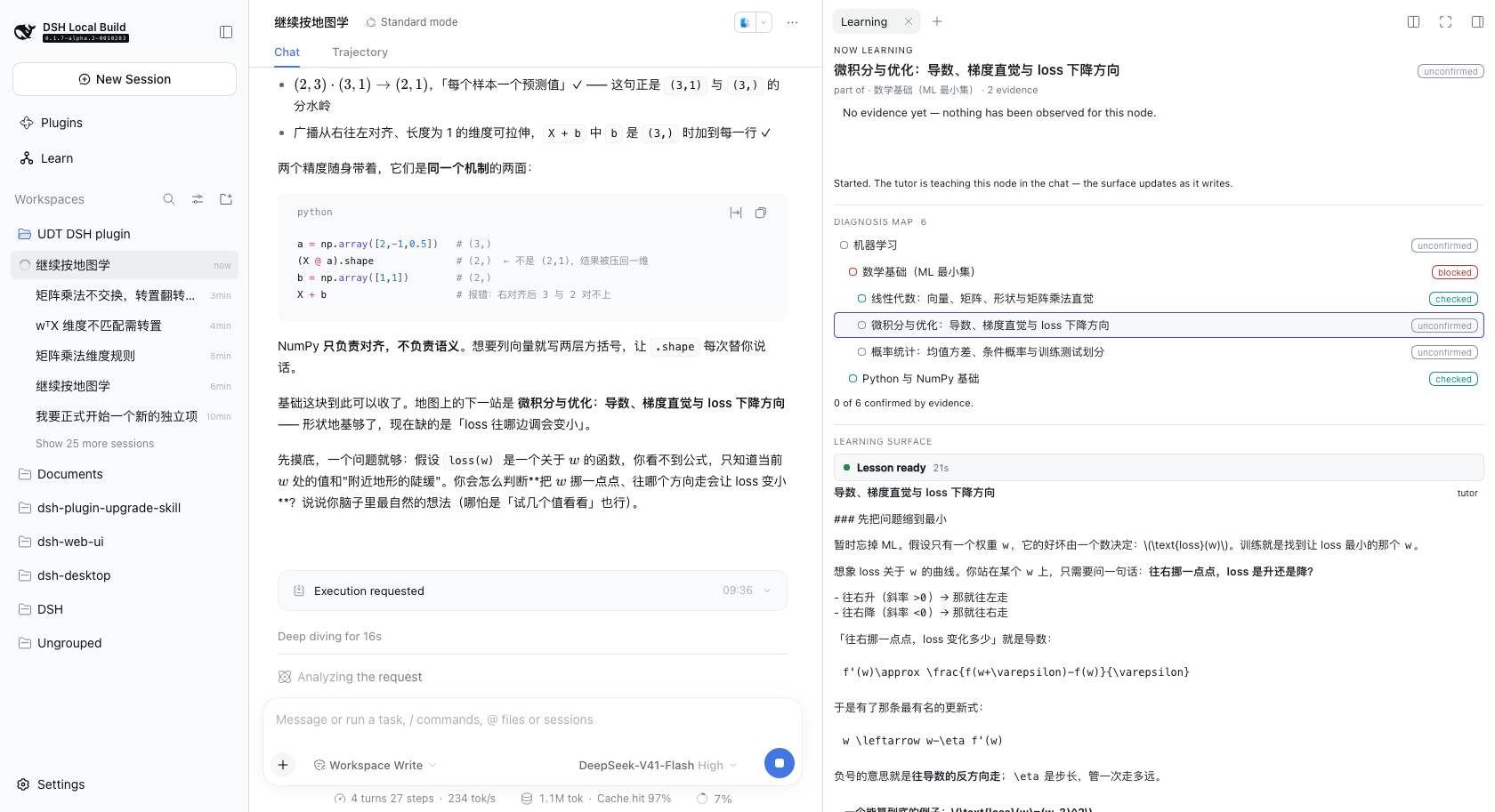This screenshot has height=812, width=1495.
Task: Toggle the right sidebar panel icon
Action: (x=1477, y=21)
